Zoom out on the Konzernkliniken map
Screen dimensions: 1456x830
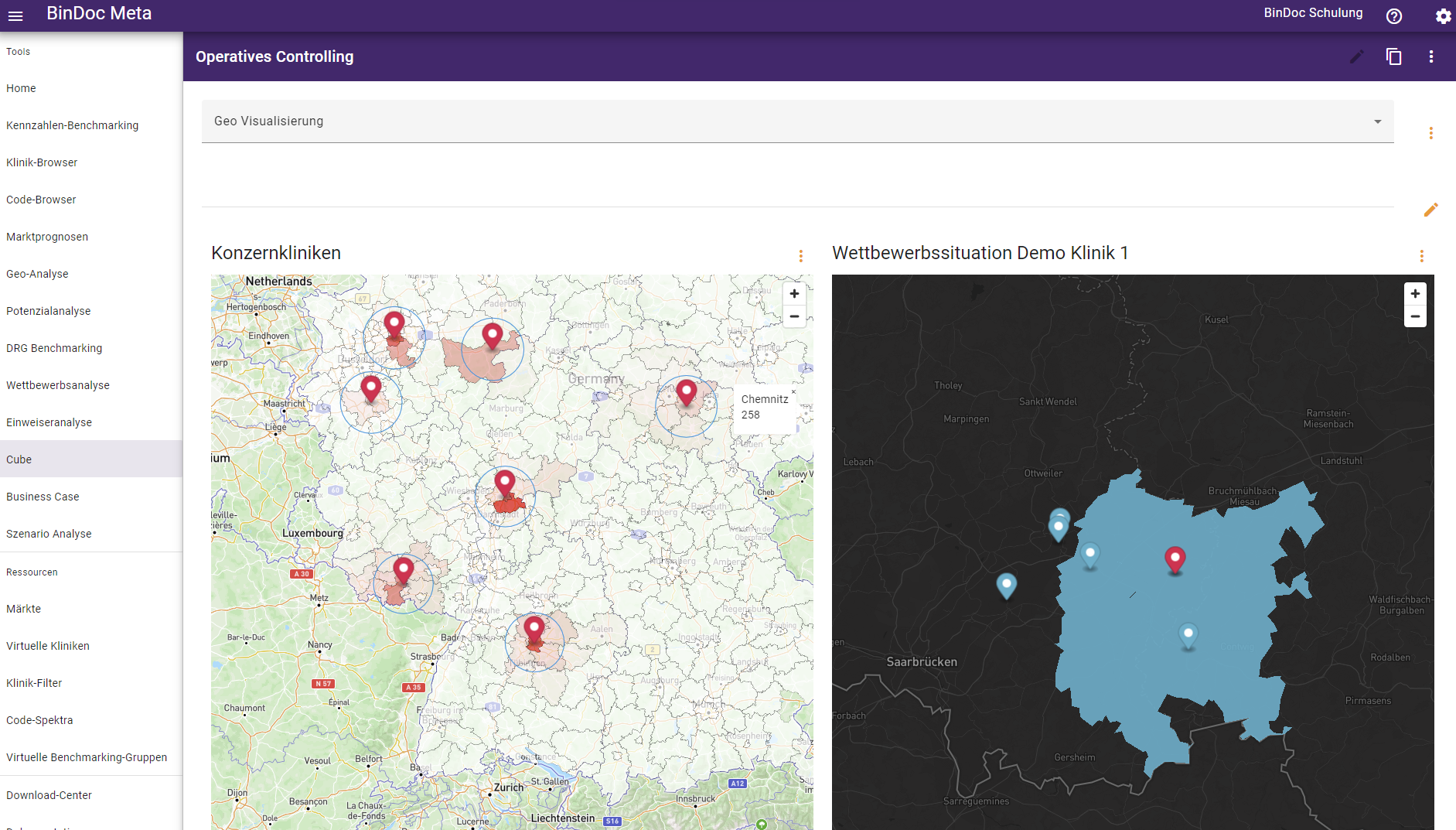(x=794, y=316)
